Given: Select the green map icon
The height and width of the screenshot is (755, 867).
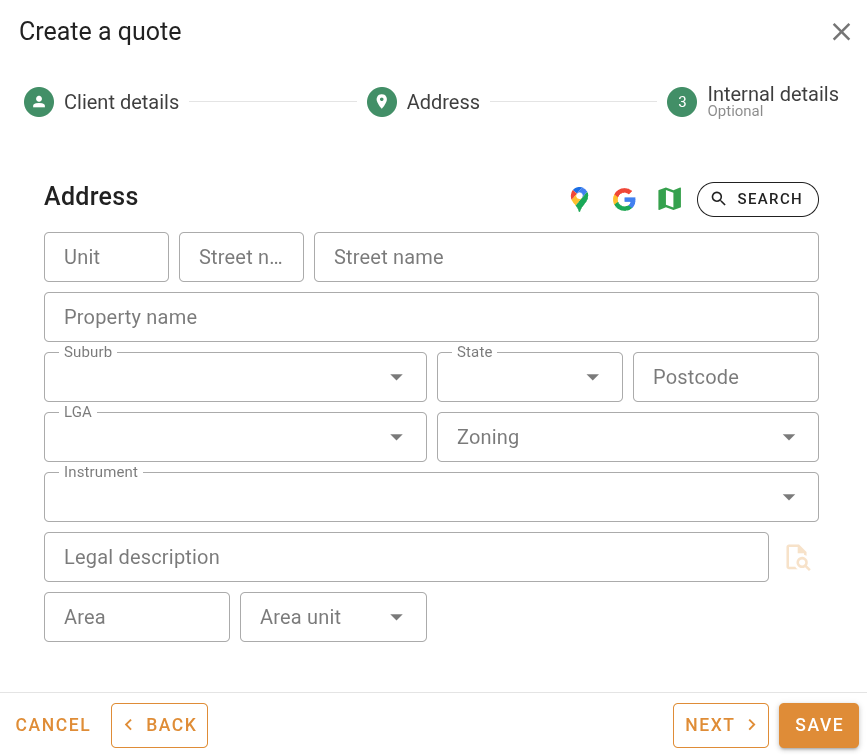Looking at the screenshot, I should coord(668,199).
